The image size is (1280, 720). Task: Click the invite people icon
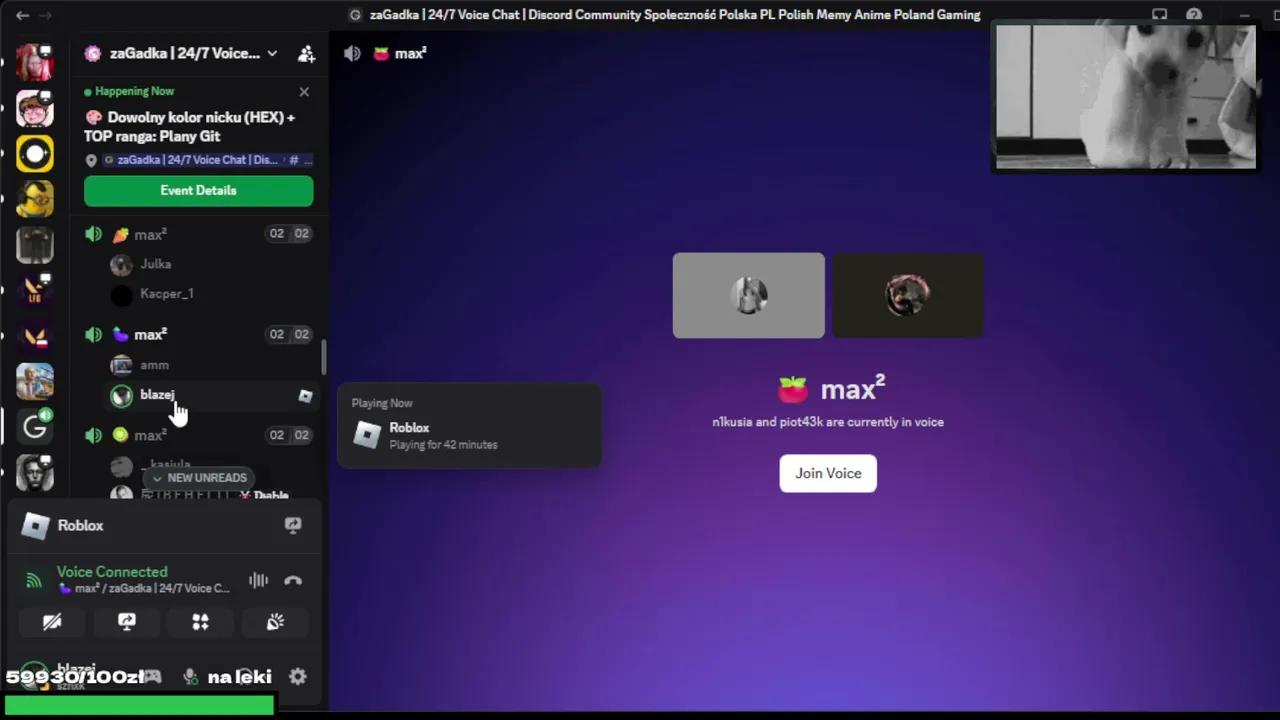pos(306,53)
